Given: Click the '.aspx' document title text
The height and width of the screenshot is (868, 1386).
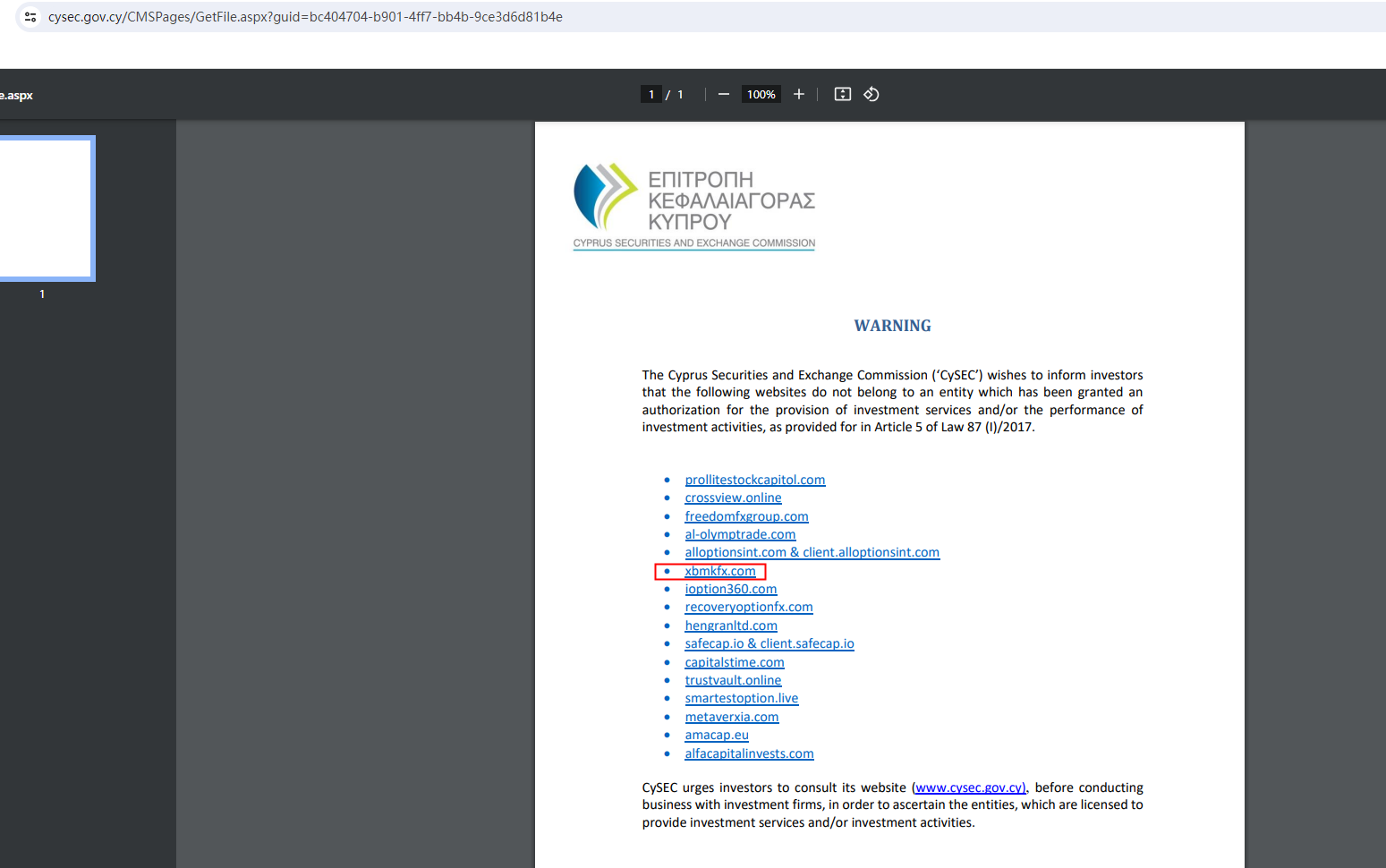Looking at the screenshot, I should [x=16, y=95].
